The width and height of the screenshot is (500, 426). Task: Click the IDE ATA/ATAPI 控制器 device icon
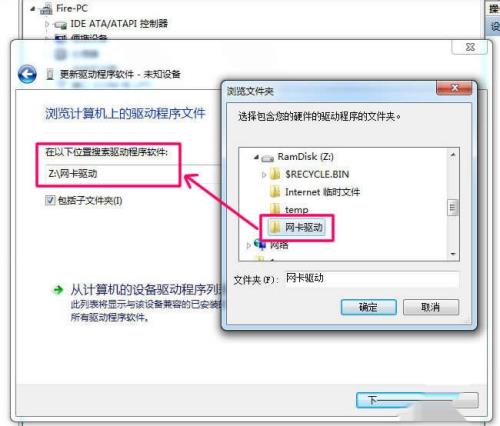[x=60, y=24]
